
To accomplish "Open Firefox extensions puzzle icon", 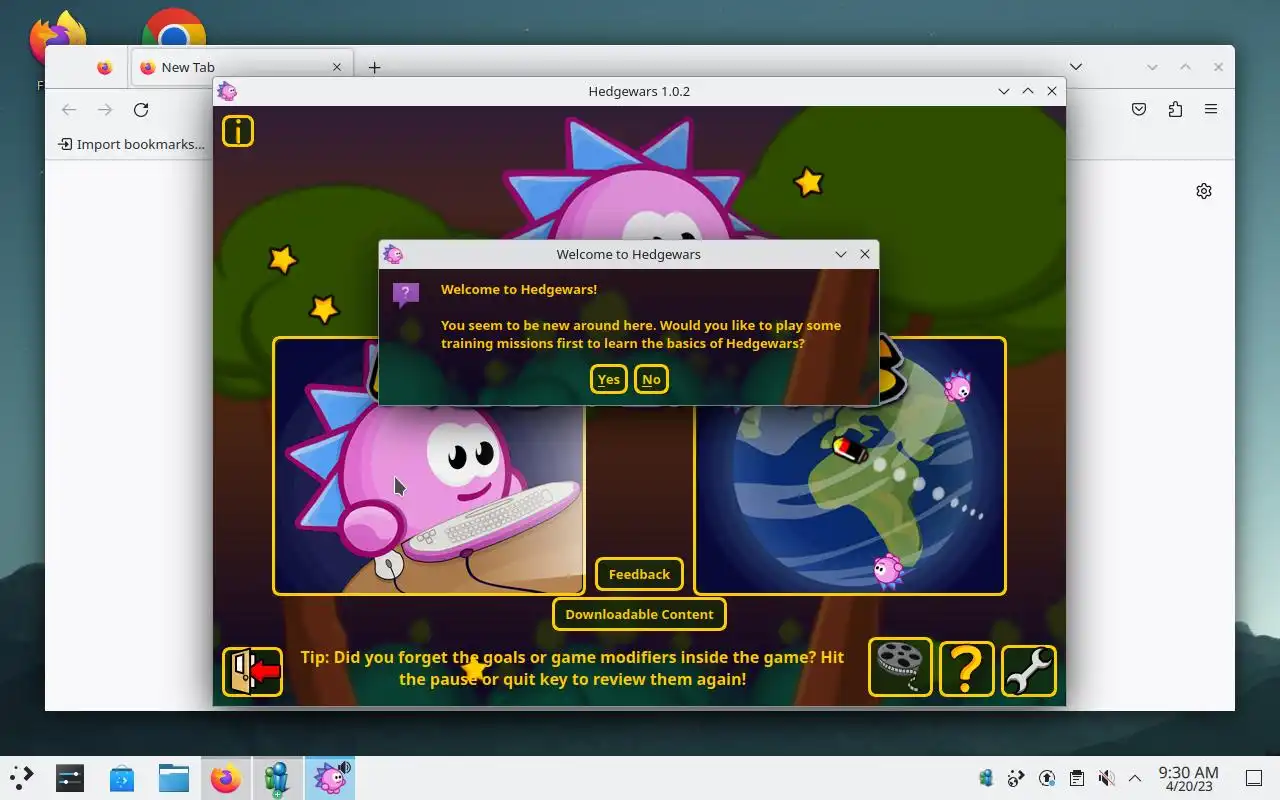I will [1175, 109].
